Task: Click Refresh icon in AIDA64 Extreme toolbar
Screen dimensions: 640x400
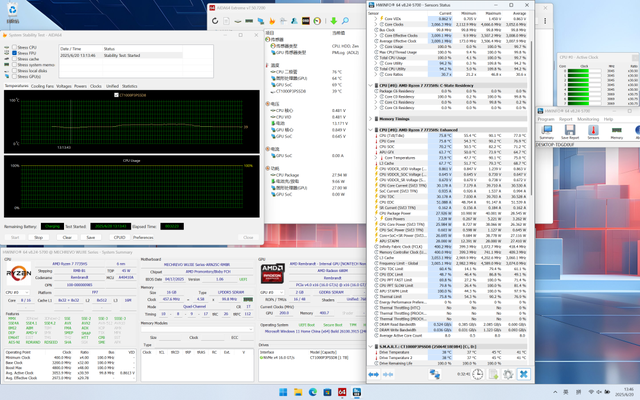Action: click(215, 21)
